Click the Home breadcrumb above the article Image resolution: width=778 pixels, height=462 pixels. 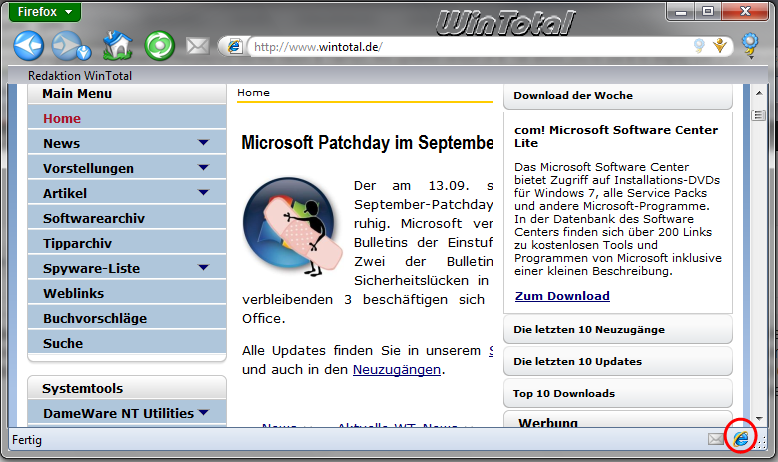pos(254,93)
